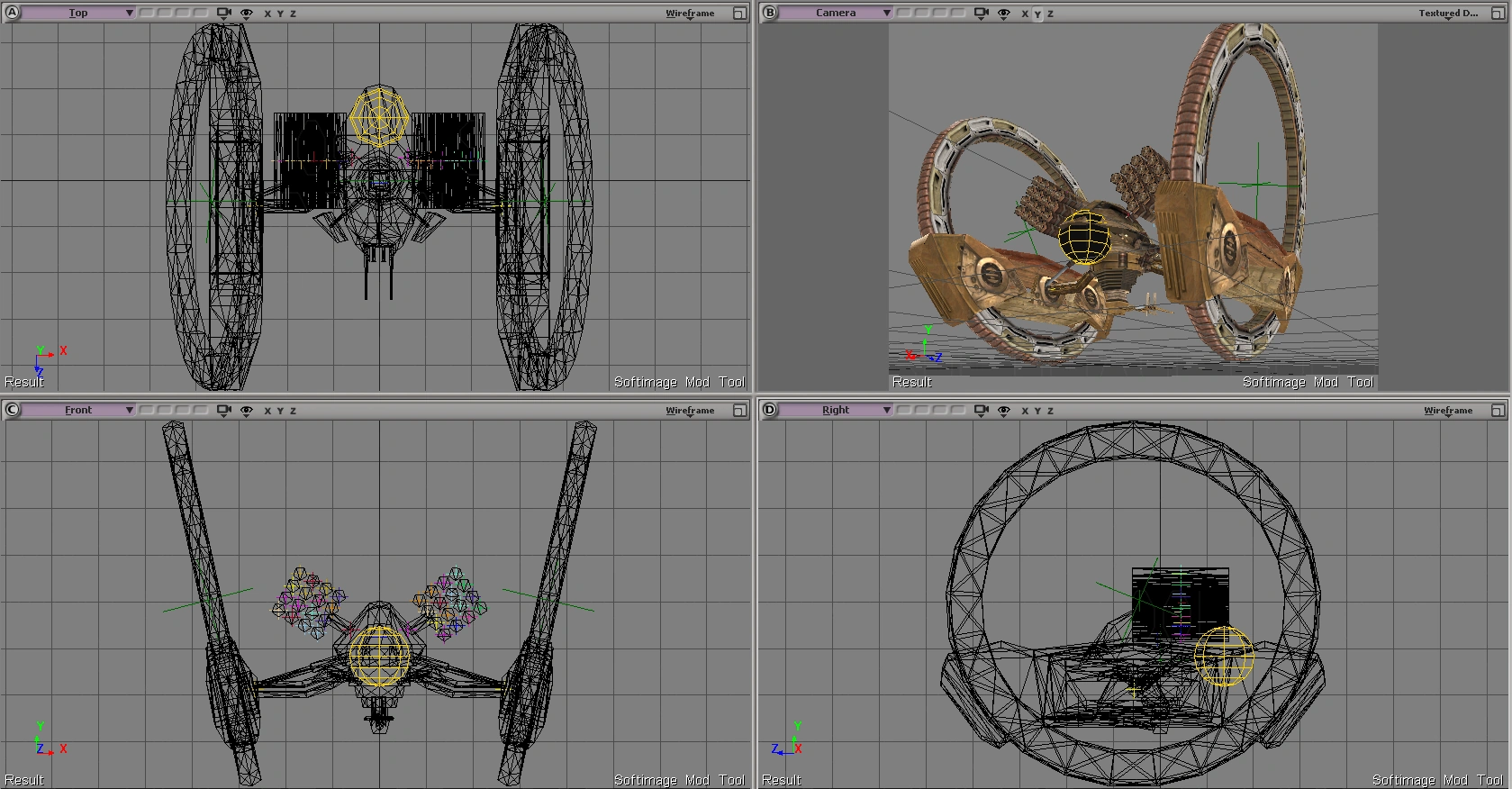Open the camera menu icon in Front viewport

point(224,411)
